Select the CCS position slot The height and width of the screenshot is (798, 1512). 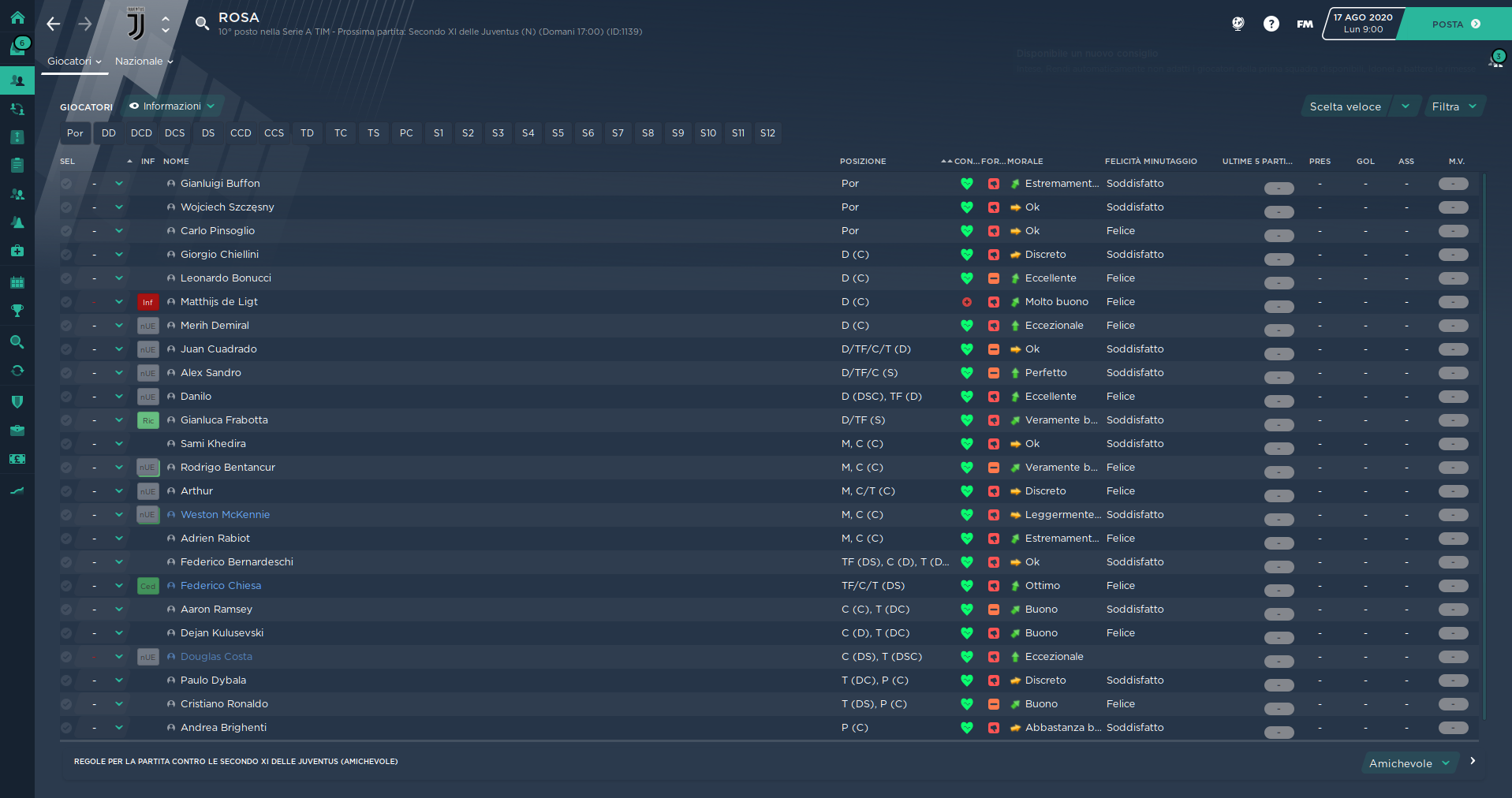[x=274, y=133]
